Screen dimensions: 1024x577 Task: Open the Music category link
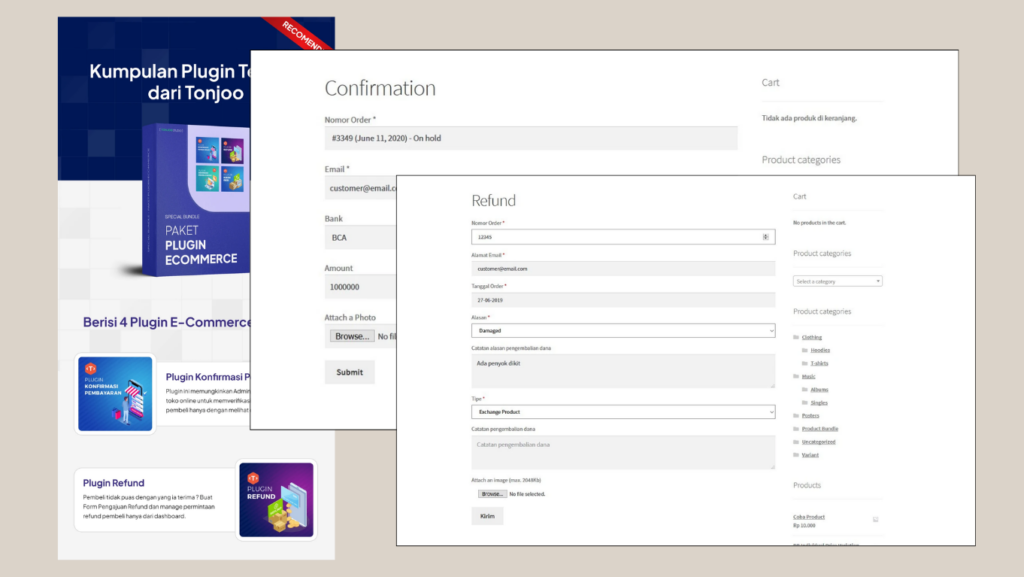[808, 377]
